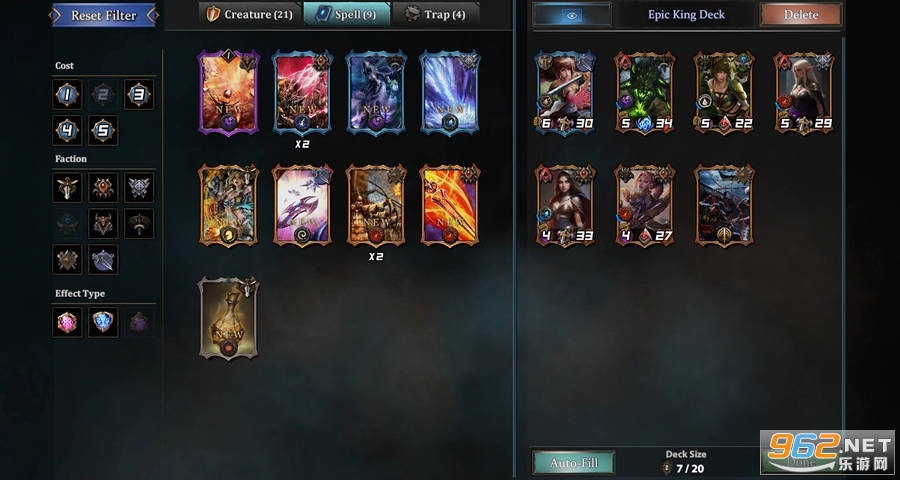Click the eye icon to view the deck
The image size is (900, 480).
[x=572, y=15]
